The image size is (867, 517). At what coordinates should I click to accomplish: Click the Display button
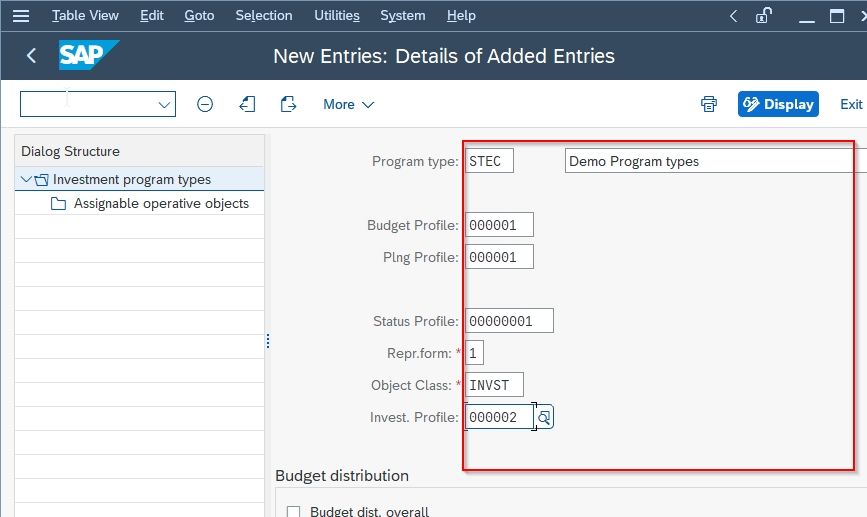pyautogui.click(x=778, y=104)
